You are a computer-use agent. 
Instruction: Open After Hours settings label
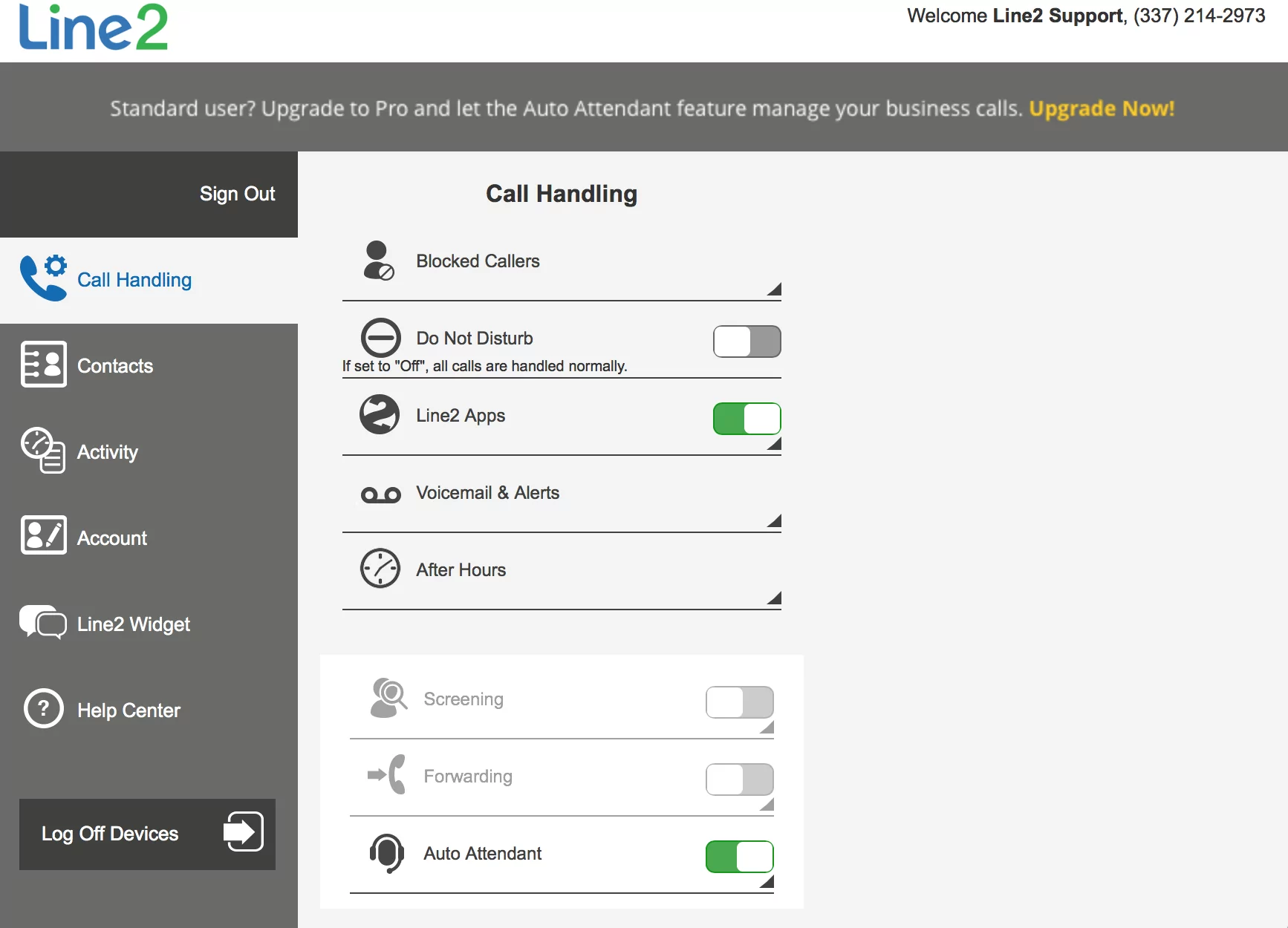tap(461, 570)
